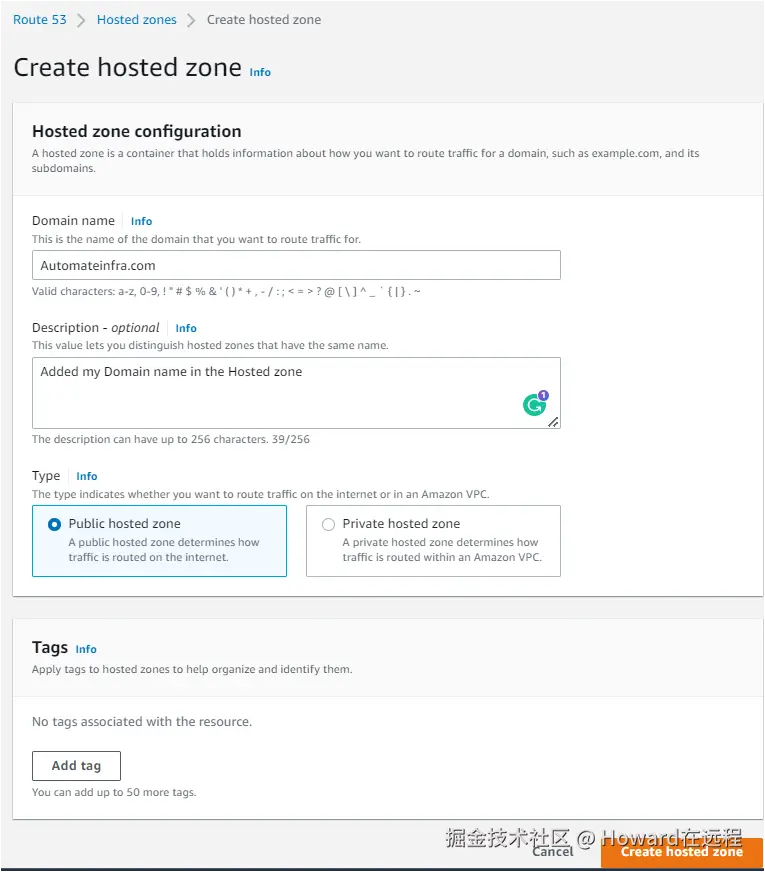Viewport: 765px width, 872px height.
Task: Select the Public hosted zone radio button
Action: pyautogui.click(x=54, y=524)
